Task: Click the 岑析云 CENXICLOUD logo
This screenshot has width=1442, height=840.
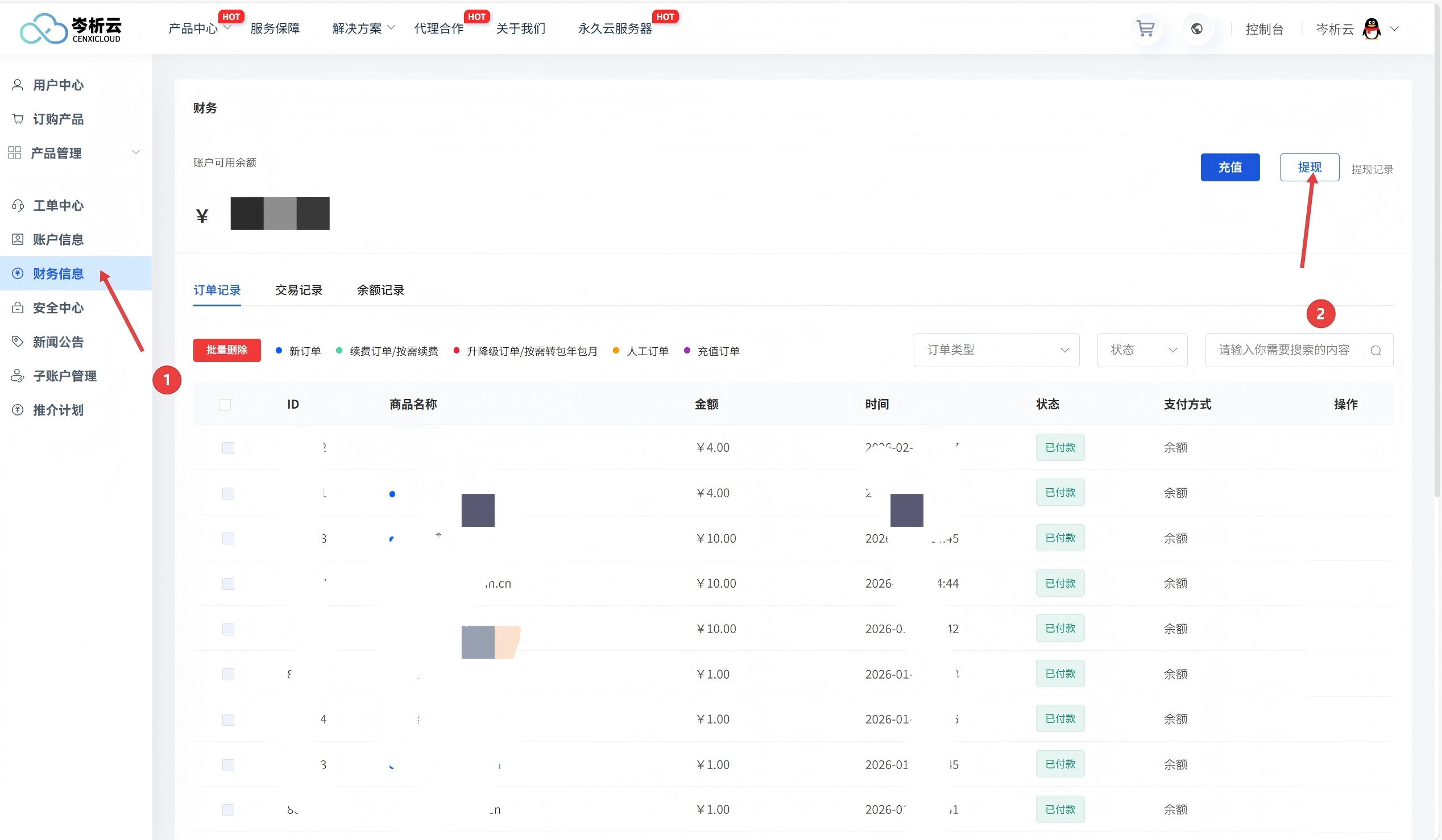Action: coord(71,28)
